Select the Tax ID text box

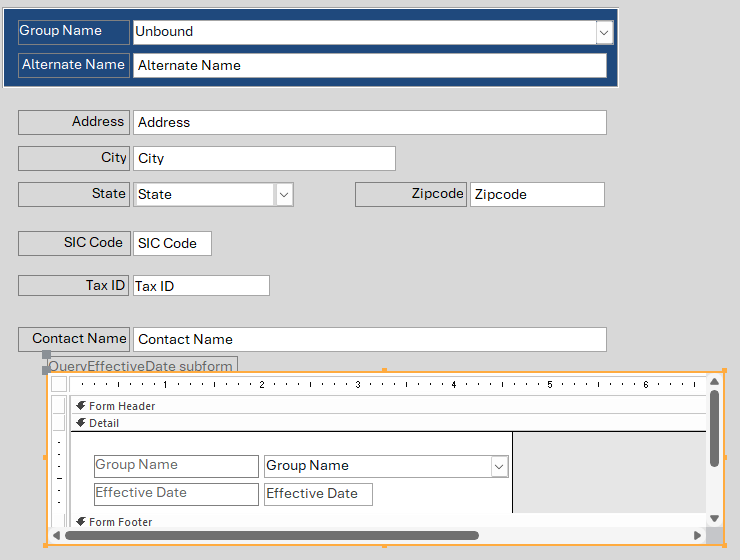coord(201,286)
